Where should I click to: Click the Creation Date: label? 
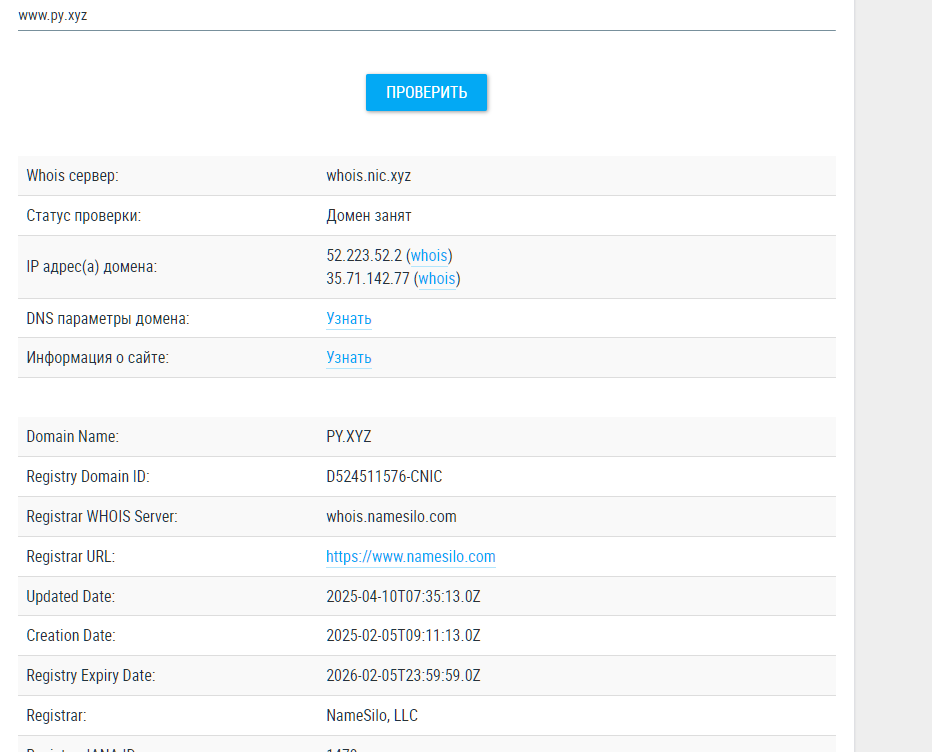[x=71, y=636]
